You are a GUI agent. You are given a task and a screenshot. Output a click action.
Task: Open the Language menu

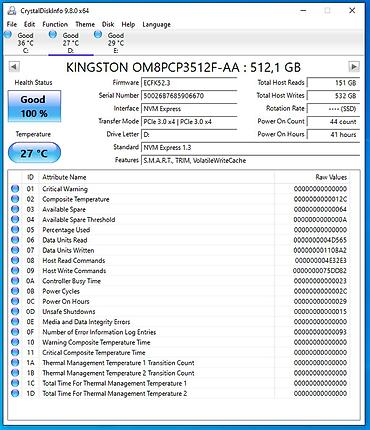pyautogui.click(x=156, y=25)
